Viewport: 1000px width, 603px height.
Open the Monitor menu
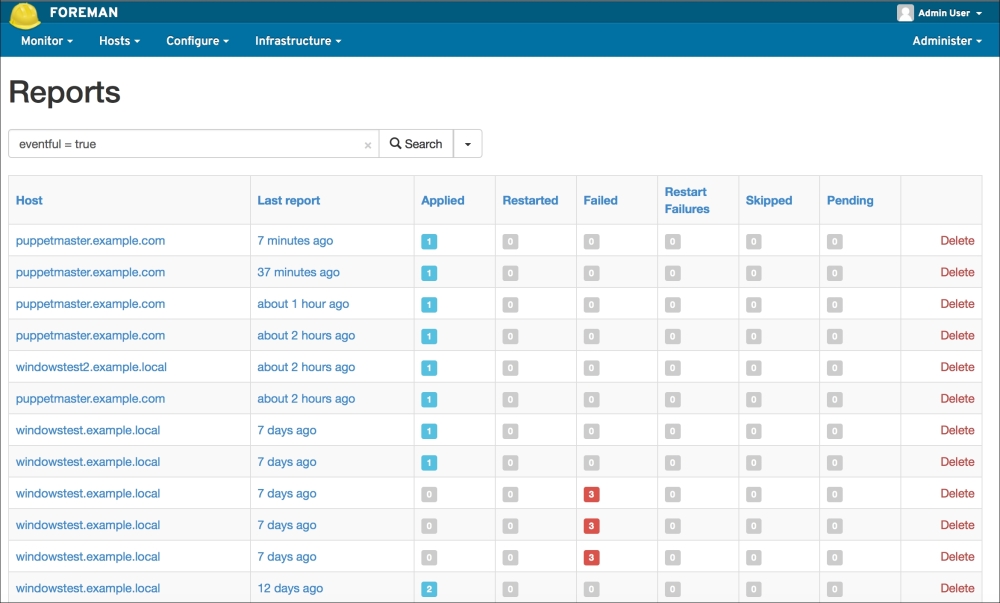pos(47,41)
